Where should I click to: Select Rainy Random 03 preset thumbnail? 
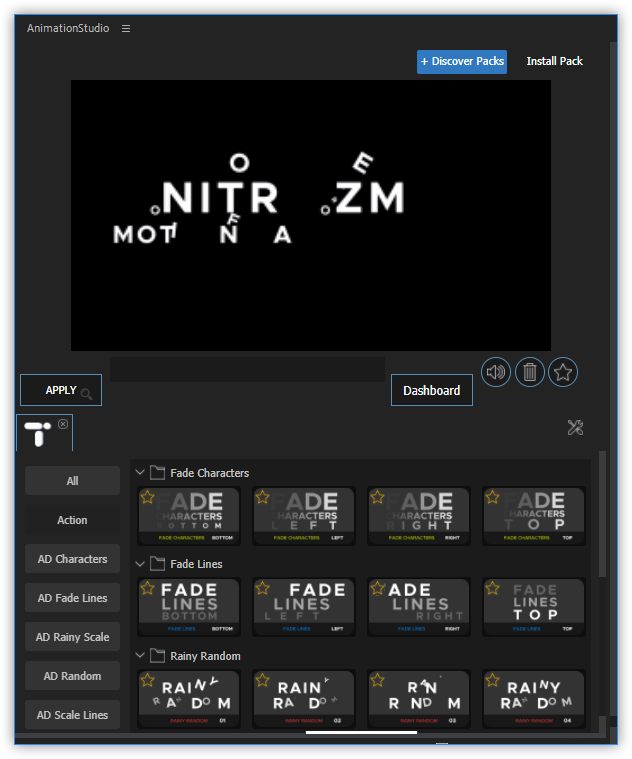(419, 699)
